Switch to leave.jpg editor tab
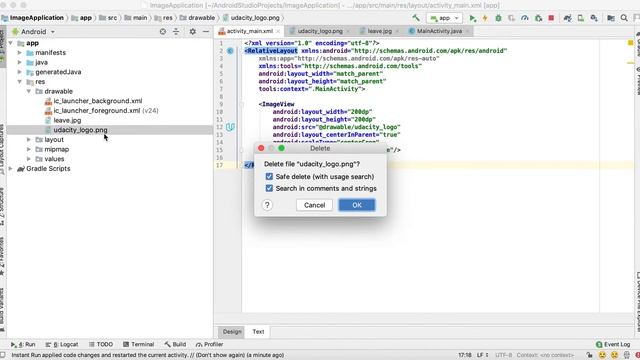The width and height of the screenshot is (640, 360). point(379,31)
